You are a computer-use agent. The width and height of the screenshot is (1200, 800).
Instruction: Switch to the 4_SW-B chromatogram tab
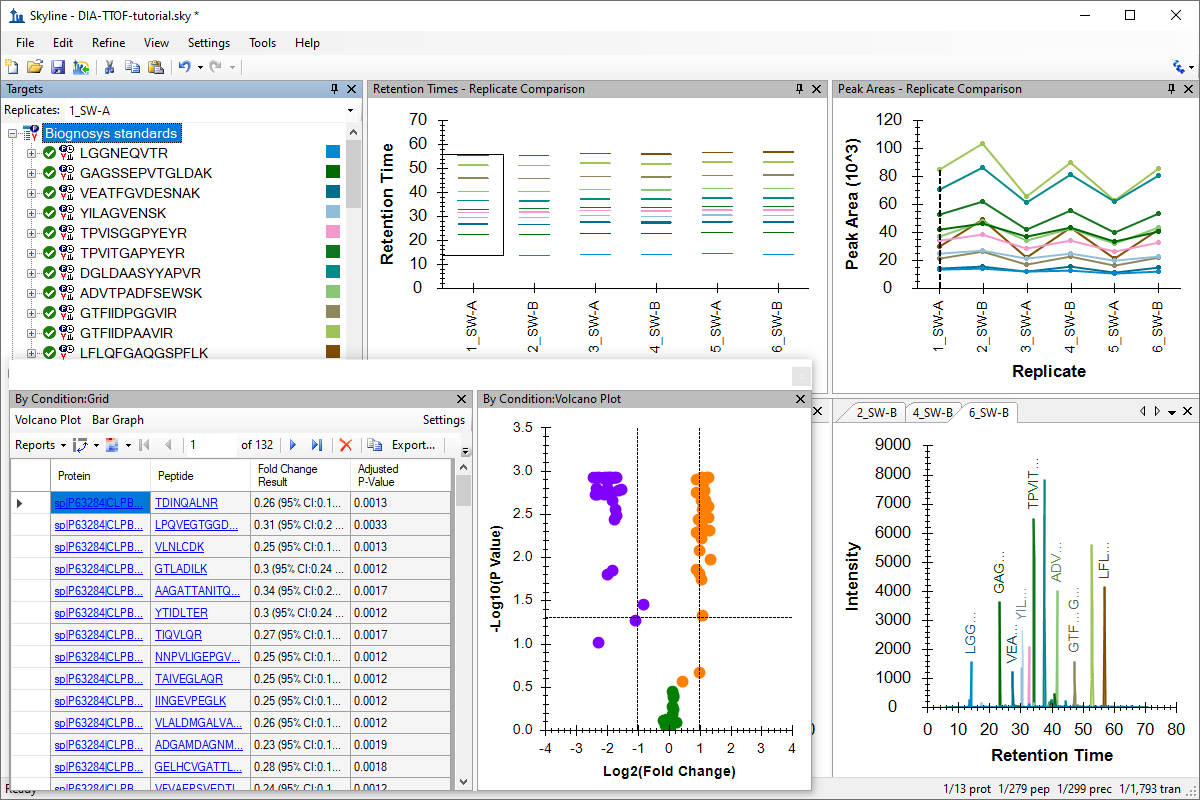933,412
